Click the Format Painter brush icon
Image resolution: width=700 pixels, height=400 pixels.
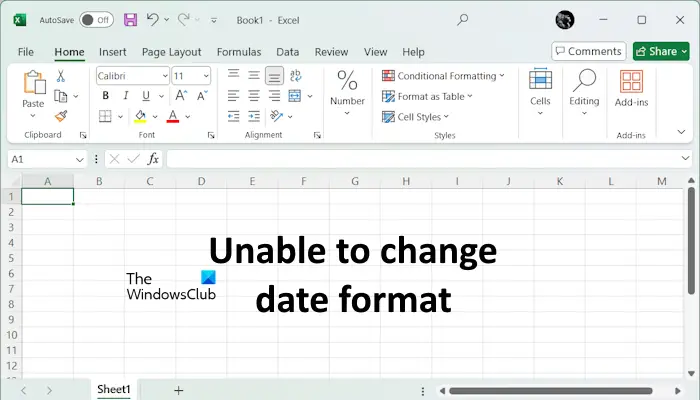pyautogui.click(x=61, y=116)
